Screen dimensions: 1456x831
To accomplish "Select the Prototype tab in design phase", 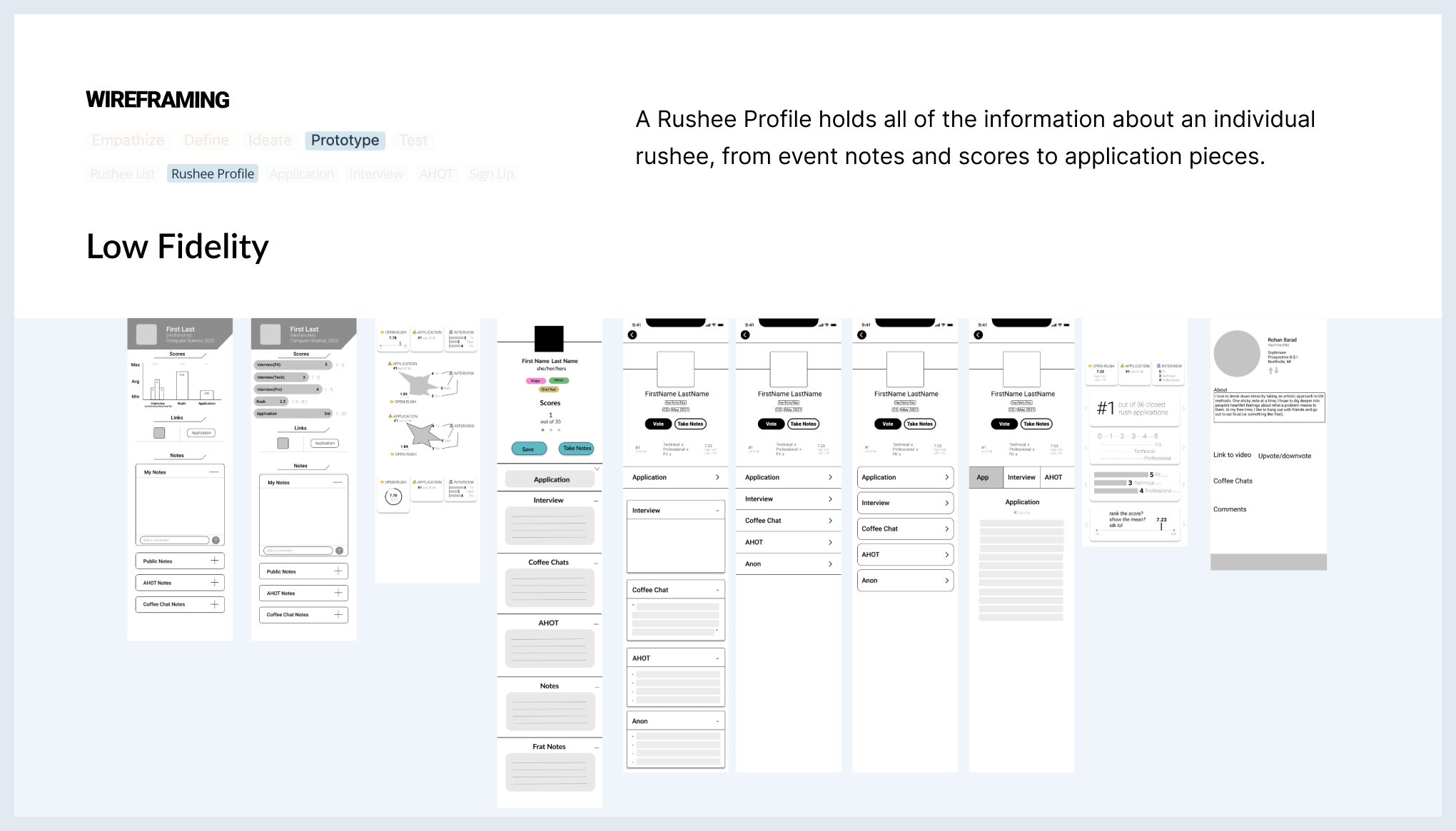I will 345,139.
